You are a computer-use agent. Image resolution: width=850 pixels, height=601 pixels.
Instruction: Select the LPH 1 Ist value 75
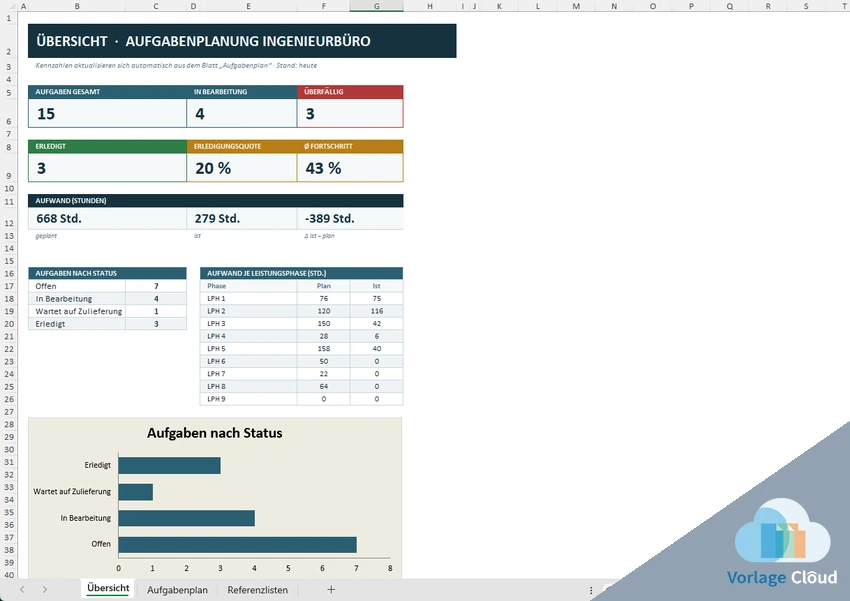coord(377,299)
